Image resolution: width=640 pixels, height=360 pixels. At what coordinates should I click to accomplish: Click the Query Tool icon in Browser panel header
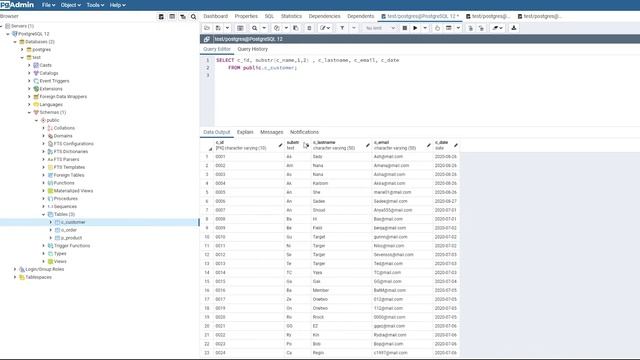point(161,17)
